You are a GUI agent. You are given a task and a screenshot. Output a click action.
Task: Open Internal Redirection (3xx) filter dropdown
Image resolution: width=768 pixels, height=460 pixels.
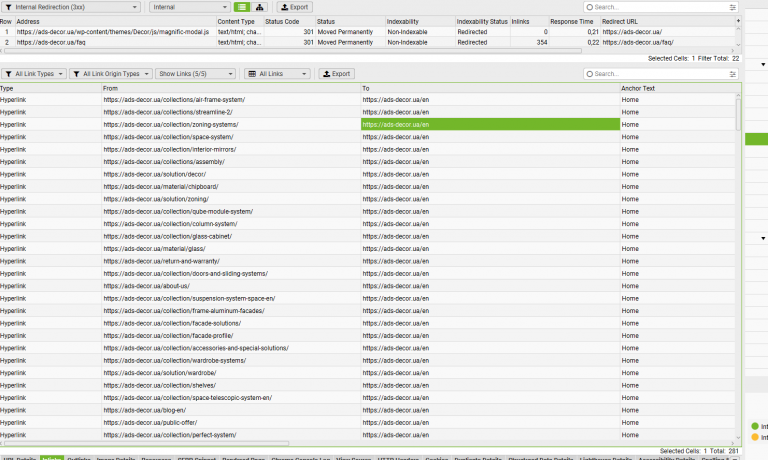[x=71, y=7]
